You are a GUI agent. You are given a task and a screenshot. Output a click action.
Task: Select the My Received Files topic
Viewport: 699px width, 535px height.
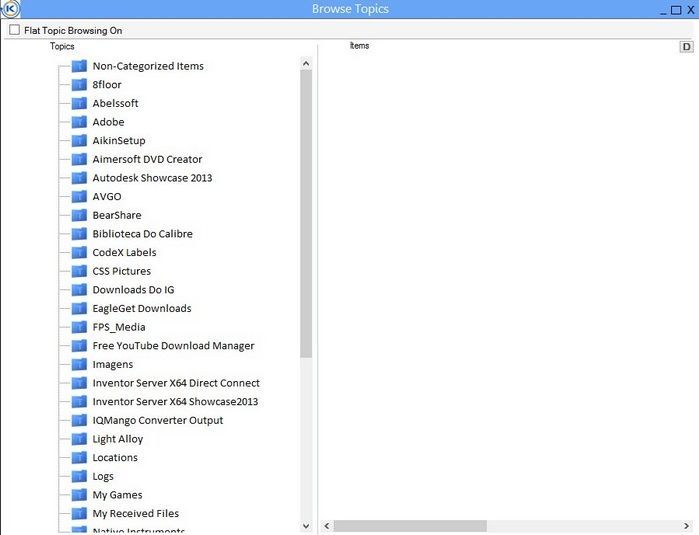[x=136, y=514]
